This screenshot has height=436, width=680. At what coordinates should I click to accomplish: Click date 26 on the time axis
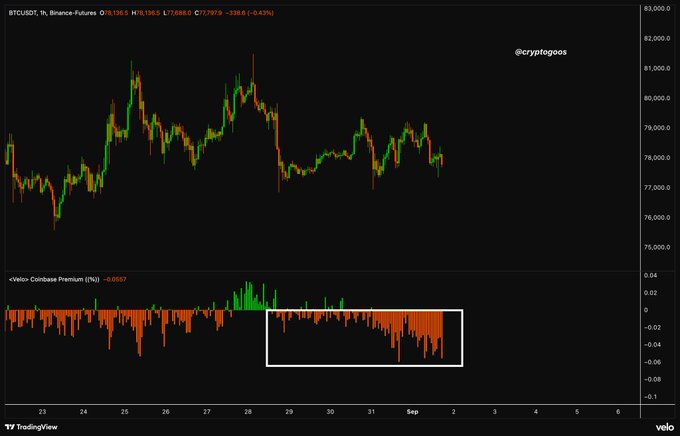[166, 412]
